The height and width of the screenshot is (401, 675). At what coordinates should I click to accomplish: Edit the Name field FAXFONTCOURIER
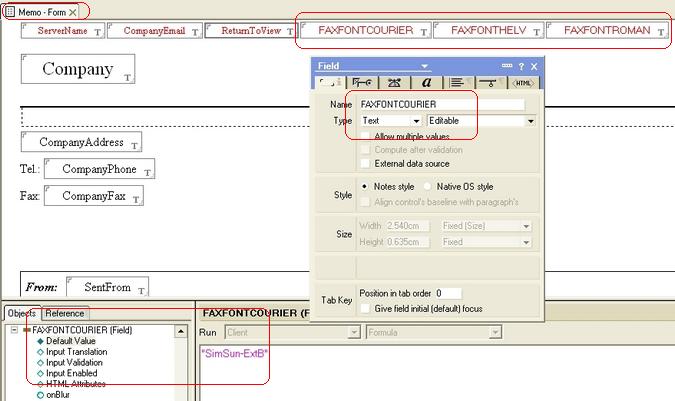tap(442, 105)
